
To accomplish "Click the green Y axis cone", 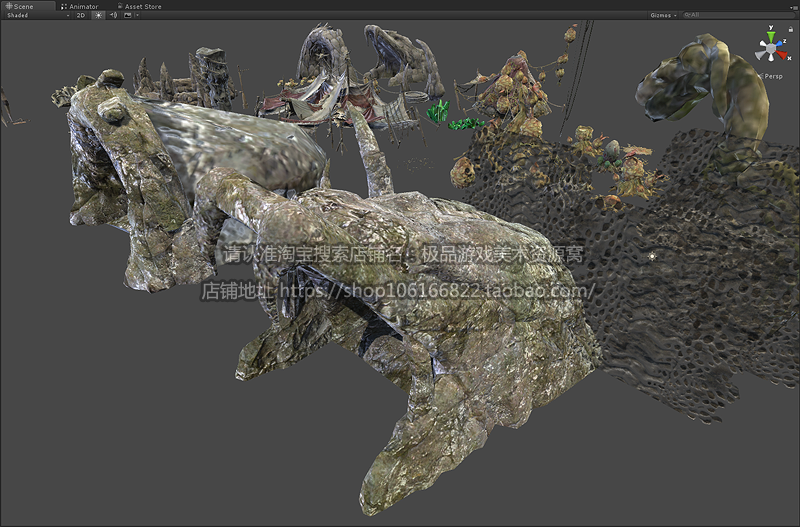I will (770, 36).
